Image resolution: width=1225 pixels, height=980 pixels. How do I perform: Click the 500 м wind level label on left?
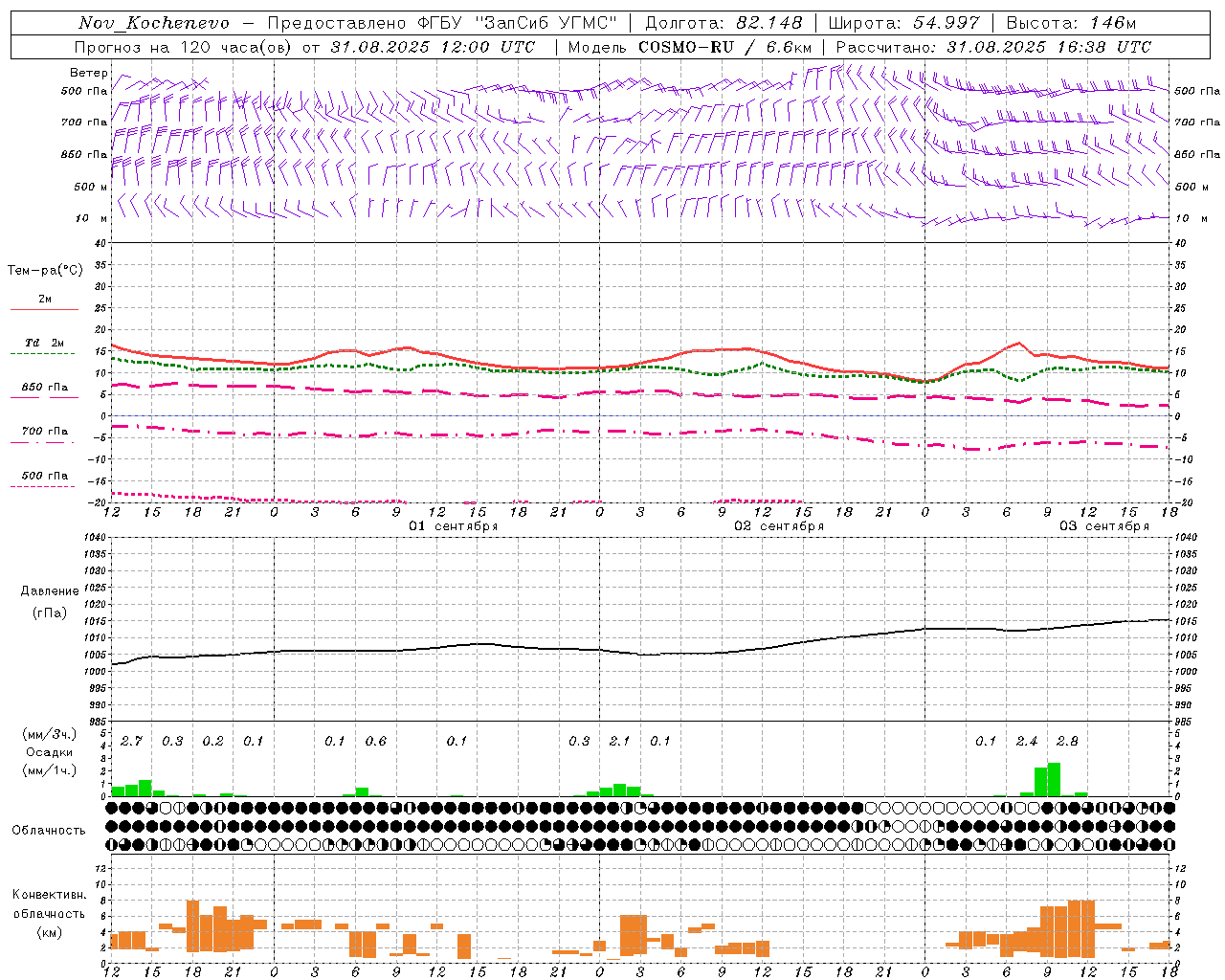(x=91, y=187)
